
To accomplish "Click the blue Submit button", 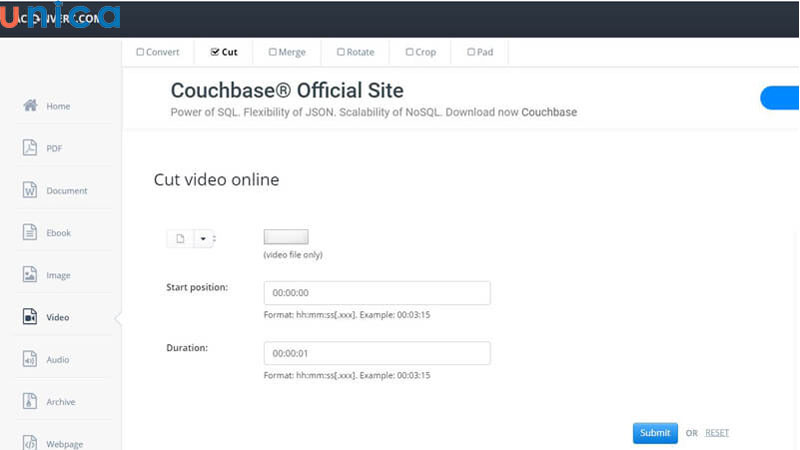I will pos(655,433).
